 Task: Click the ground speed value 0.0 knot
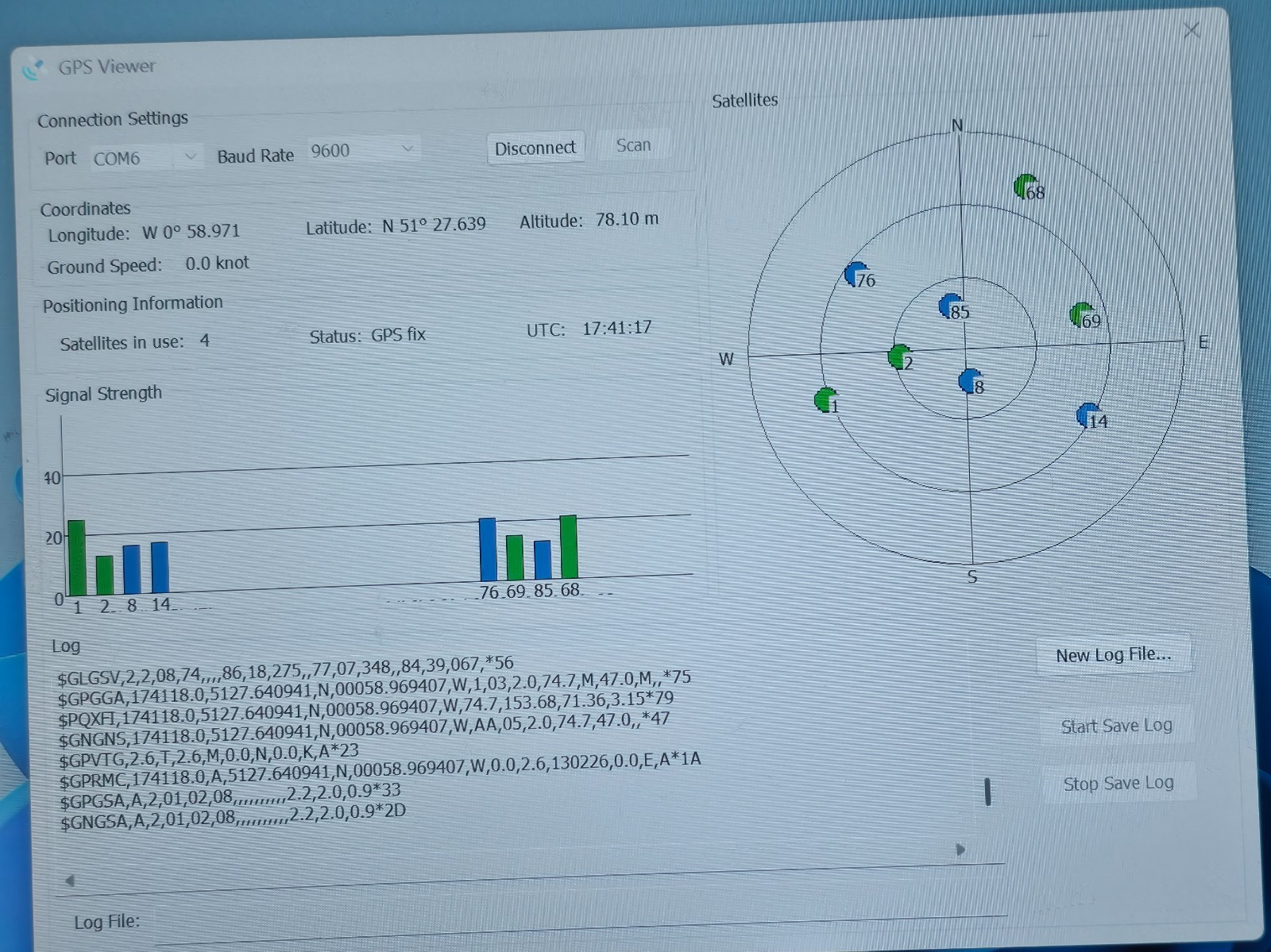pos(217,263)
